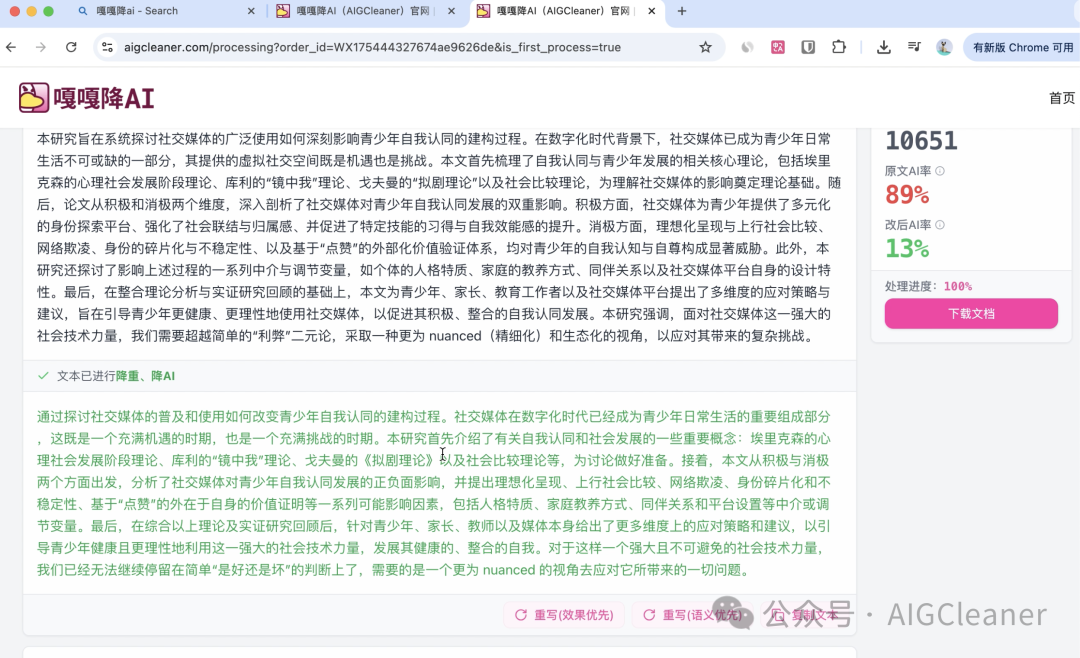Open the downloads icon in browser toolbar
Image resolution: width=1080 pixels, height=658 pixels.
[884, 47]
